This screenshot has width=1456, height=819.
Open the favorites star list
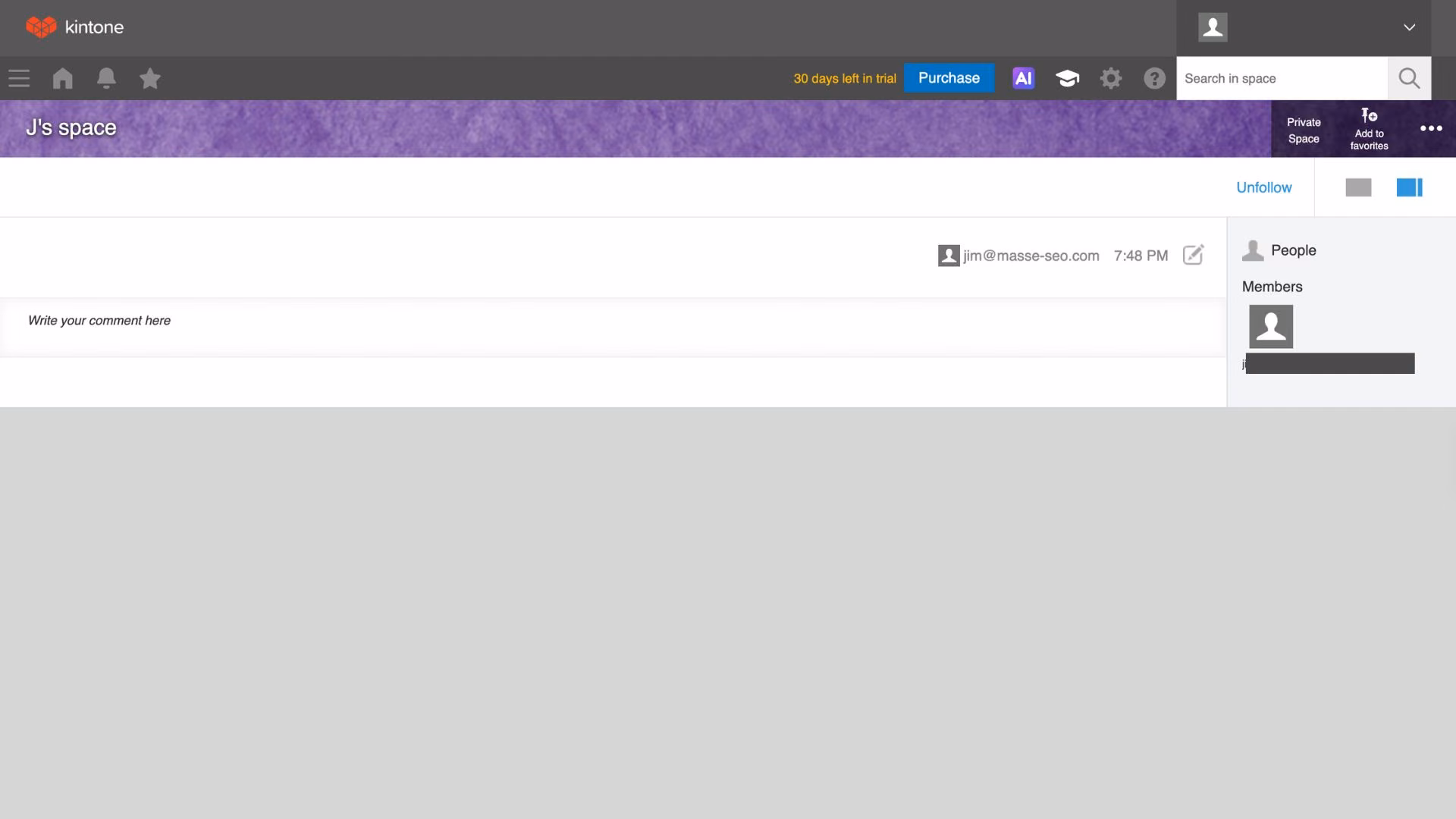coord(150,78)
